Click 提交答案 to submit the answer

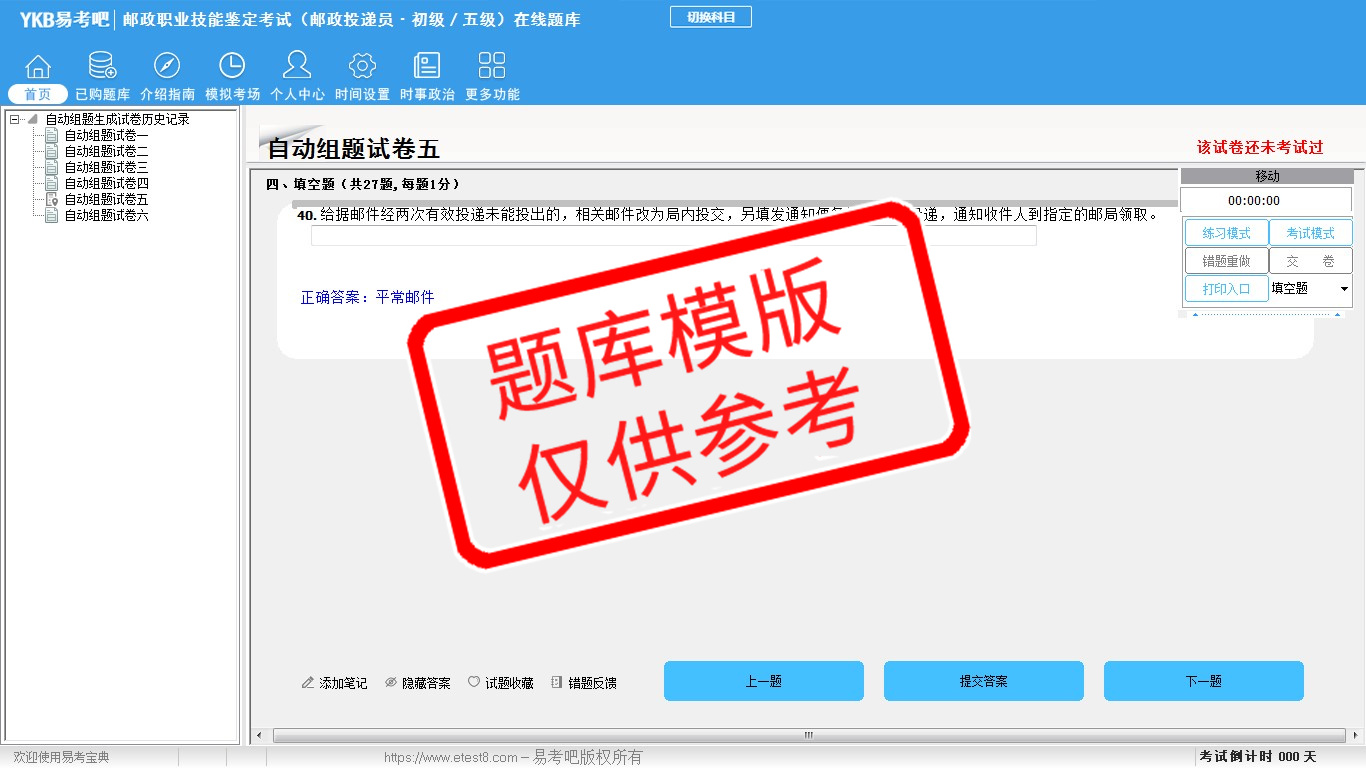(983, 681)
